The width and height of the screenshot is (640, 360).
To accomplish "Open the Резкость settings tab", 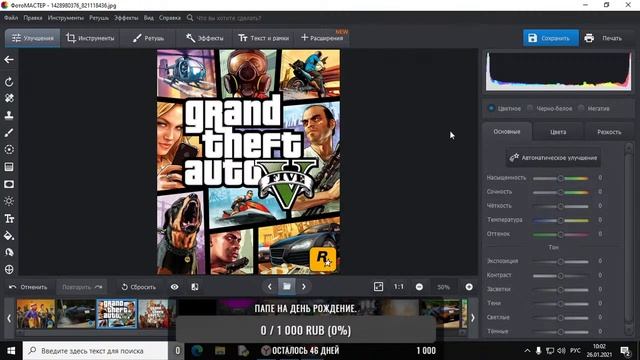I will point(609,132).
